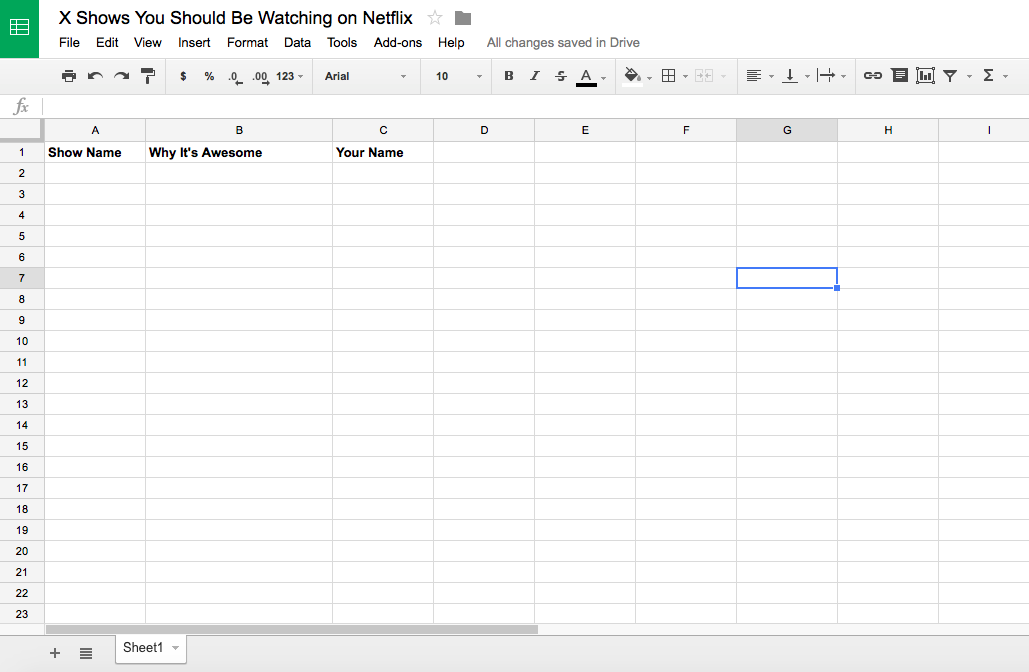1029x672 pixels.
Task: Open the File menu
Action: (x=70, y=43)
